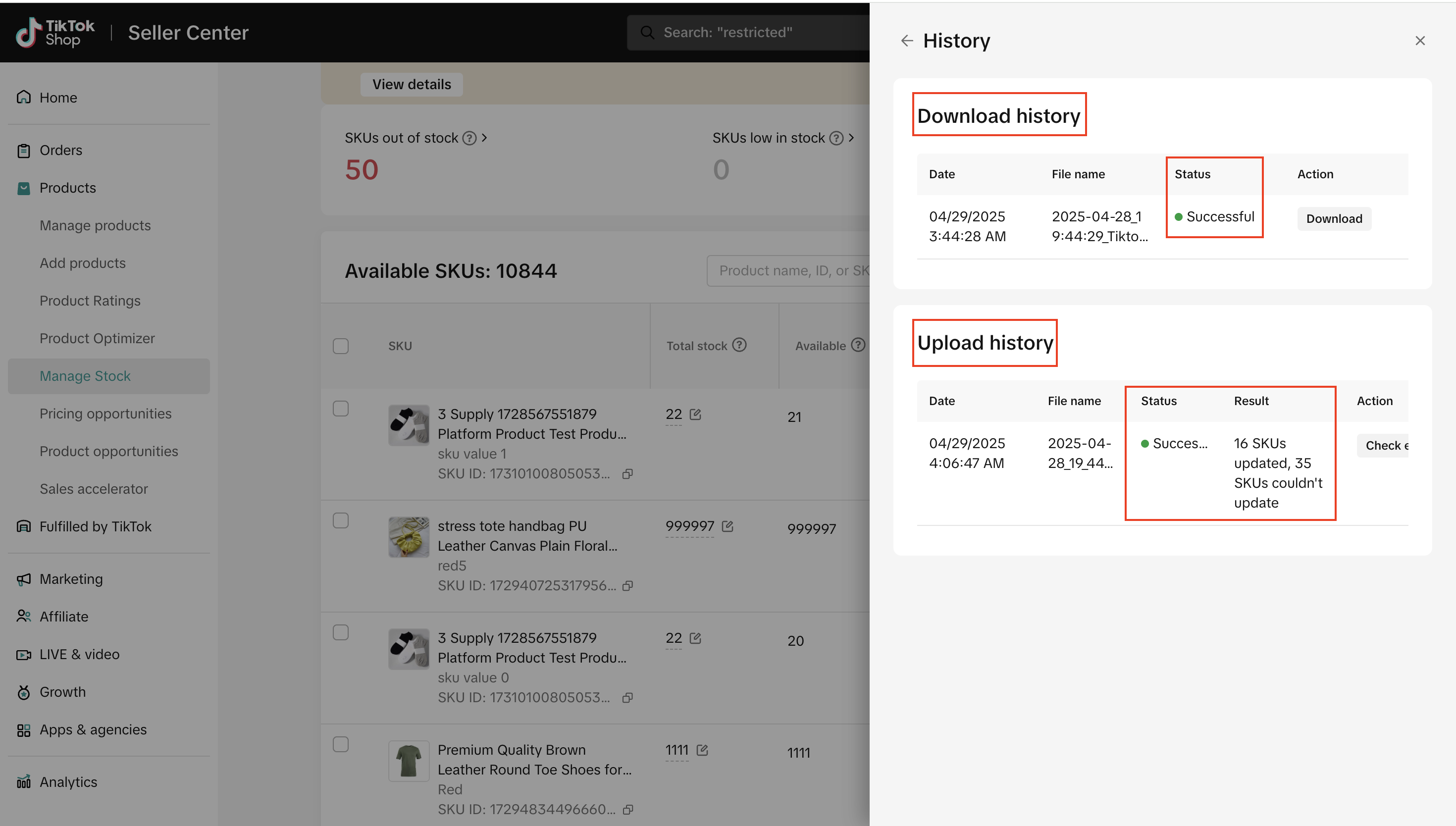Click the edit icon next to stock 1111
The image size is (1456, 826).
coord(702,750)
